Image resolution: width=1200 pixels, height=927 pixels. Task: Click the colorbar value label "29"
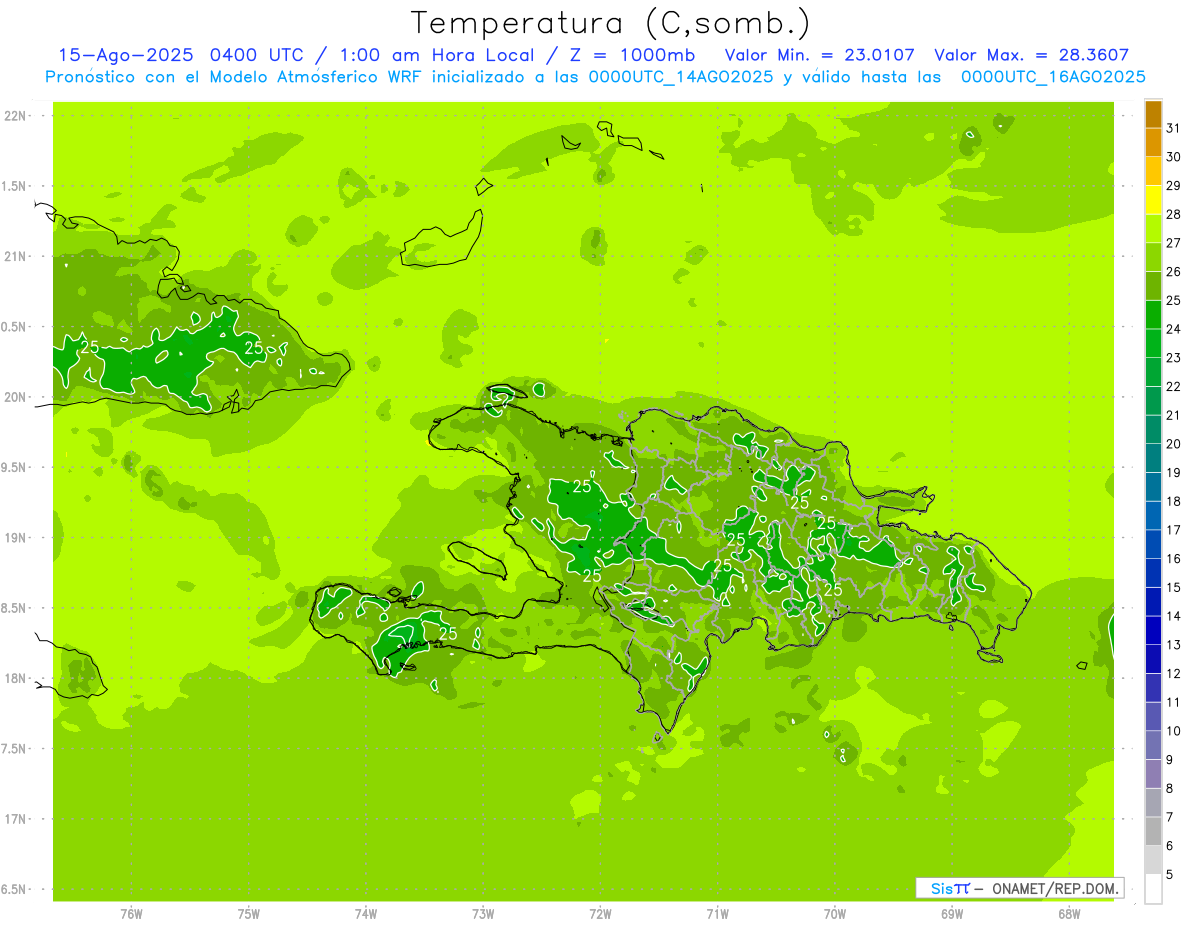1174,185
